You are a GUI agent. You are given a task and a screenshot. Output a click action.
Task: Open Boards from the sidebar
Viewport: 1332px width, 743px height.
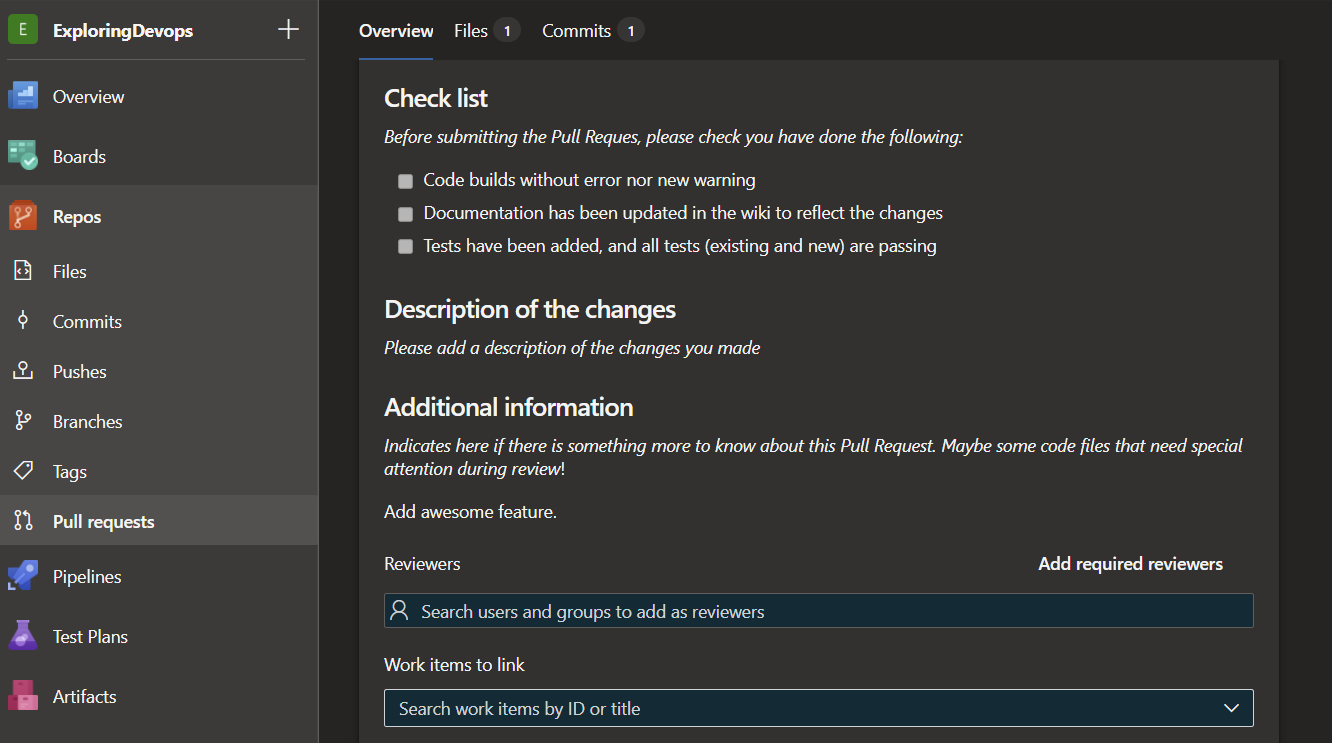tap(79, 156)
